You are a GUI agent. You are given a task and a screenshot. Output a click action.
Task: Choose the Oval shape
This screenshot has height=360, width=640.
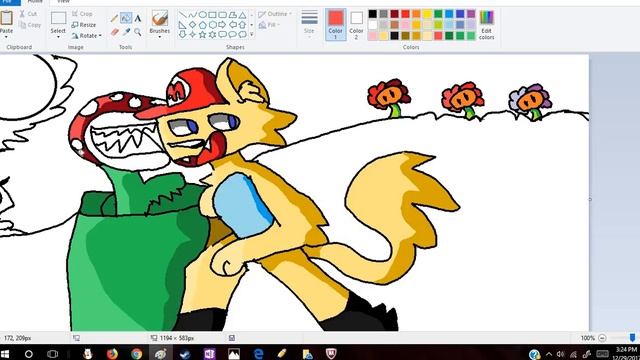point(202,15)
